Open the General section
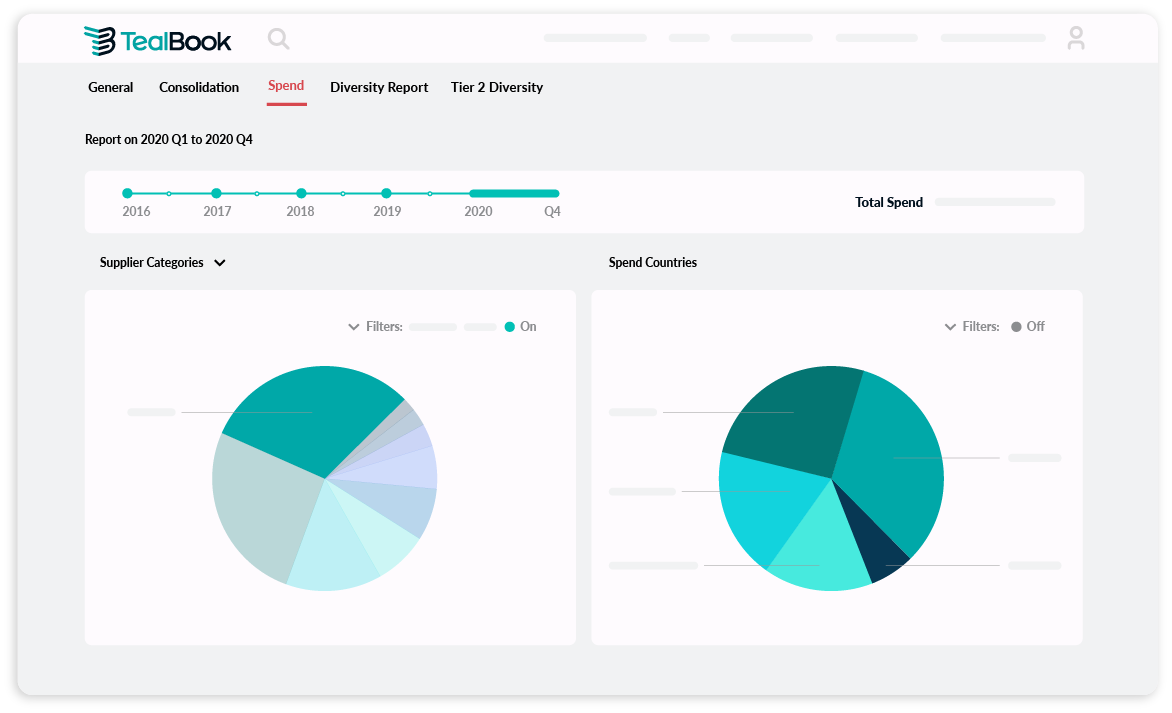The image size is (1172, 713). 110,87
